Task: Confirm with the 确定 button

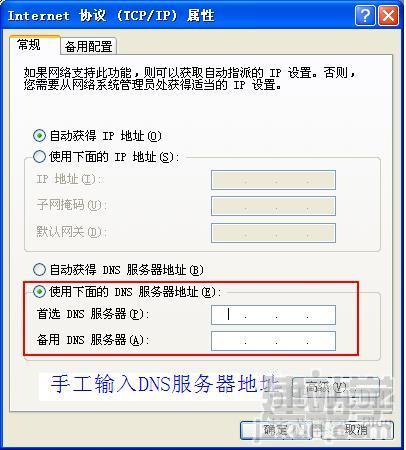Action: click(276, 430)
